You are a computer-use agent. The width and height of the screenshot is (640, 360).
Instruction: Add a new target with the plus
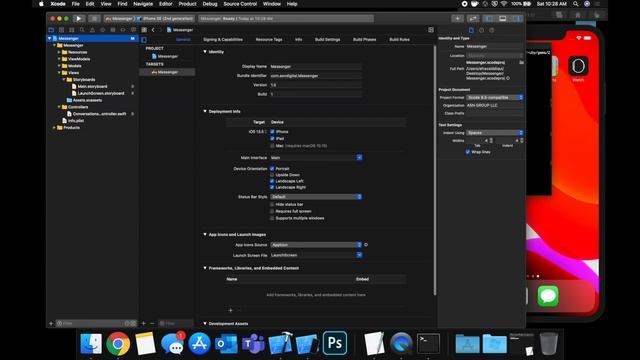coord(143,323)
